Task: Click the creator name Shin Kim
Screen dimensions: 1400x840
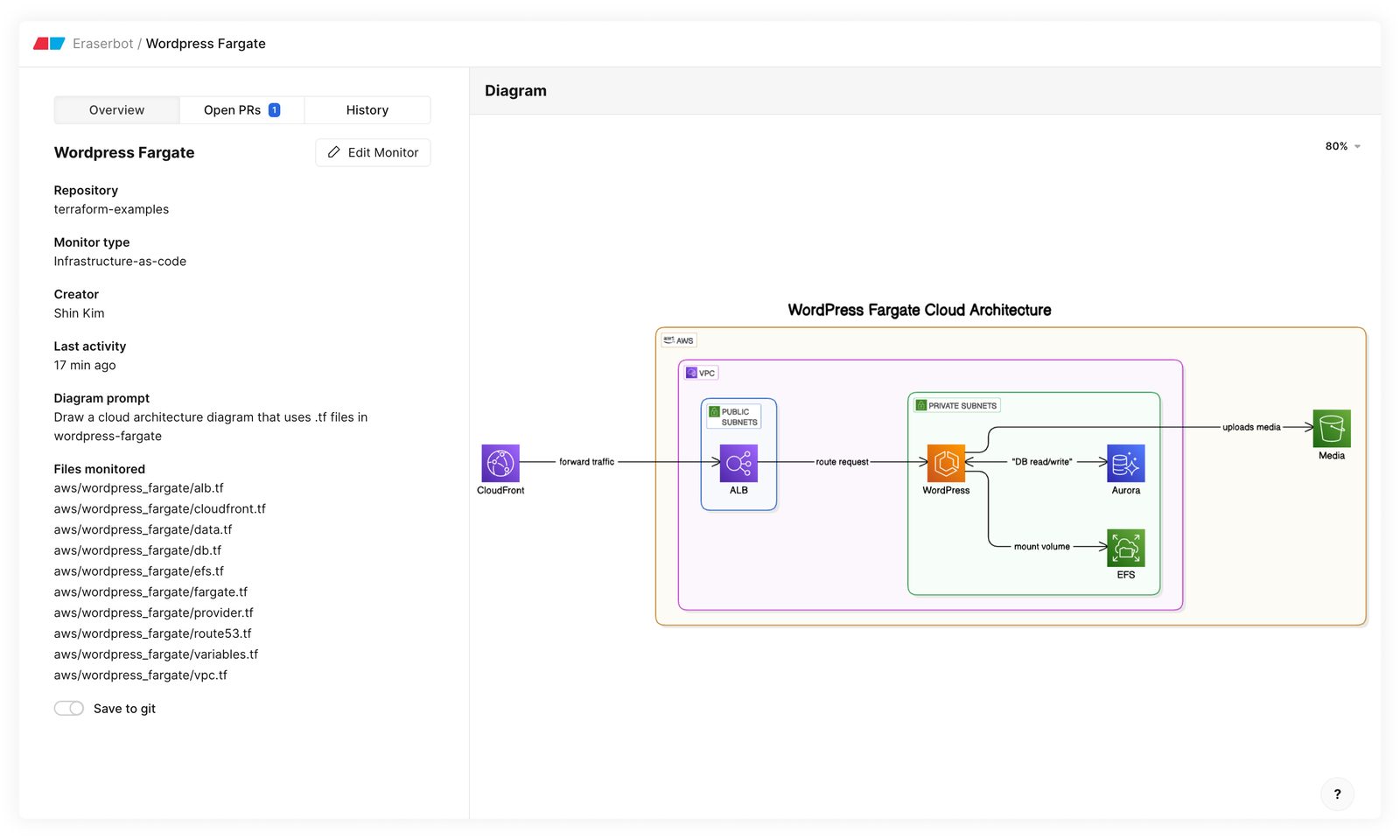Action: click(x=79, y=313)
